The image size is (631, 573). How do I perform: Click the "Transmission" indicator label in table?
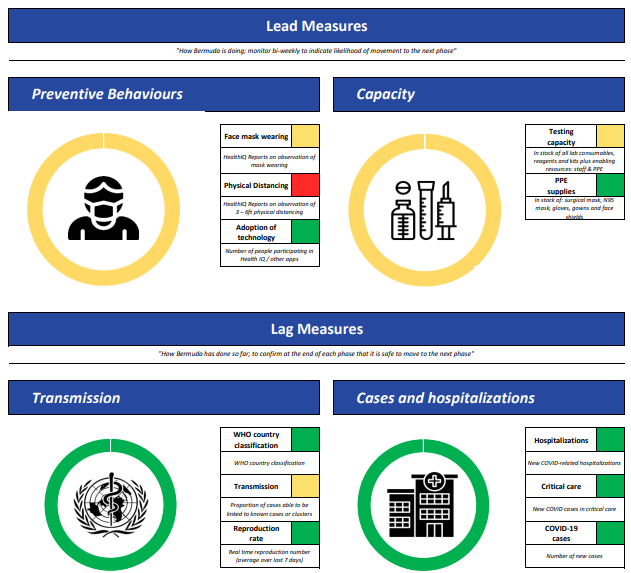point(256,486)
